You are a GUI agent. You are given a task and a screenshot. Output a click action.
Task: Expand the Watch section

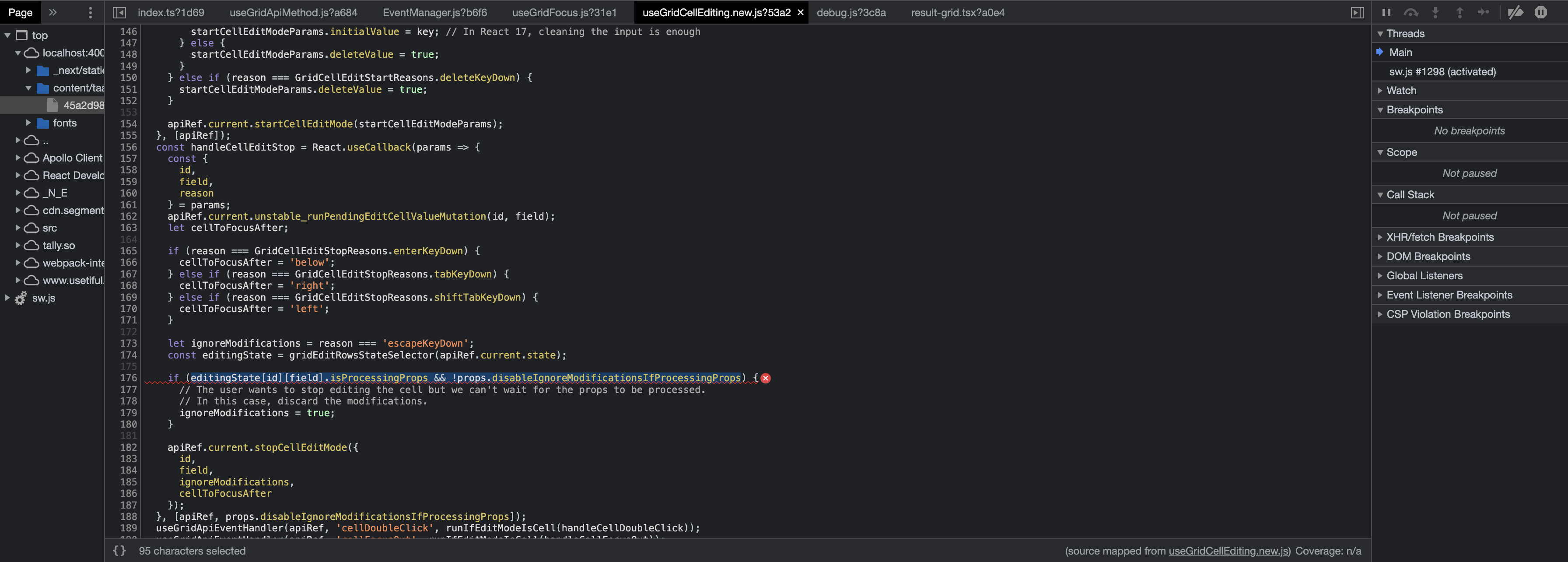pos(1400,90)
